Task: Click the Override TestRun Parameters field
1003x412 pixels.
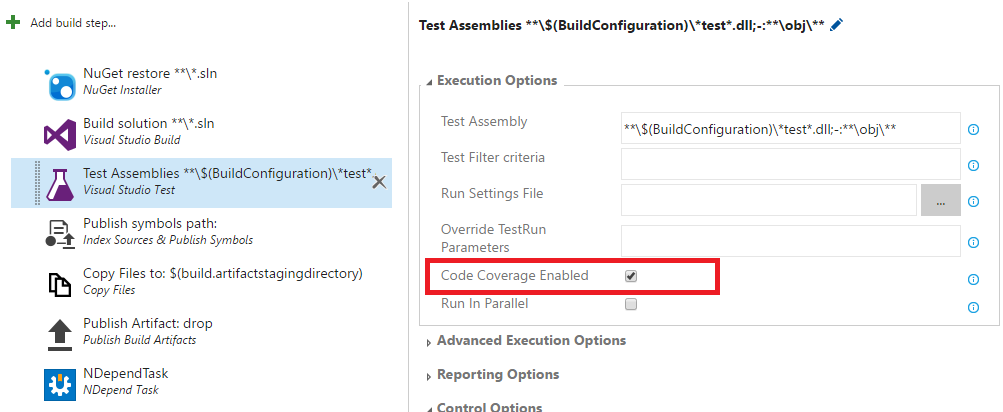Action: (x=790, y=241)
